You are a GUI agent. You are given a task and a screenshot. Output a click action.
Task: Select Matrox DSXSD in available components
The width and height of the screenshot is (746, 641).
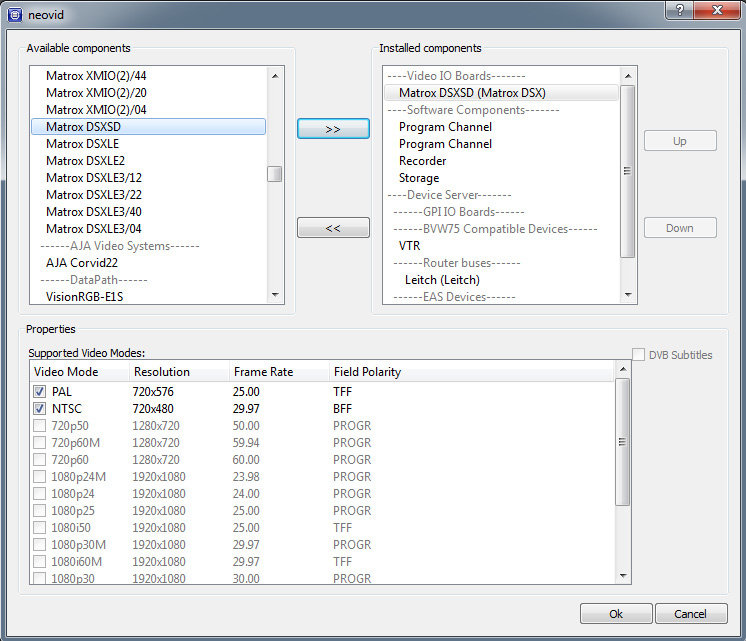pyautogui.click(x=148, y=127)
